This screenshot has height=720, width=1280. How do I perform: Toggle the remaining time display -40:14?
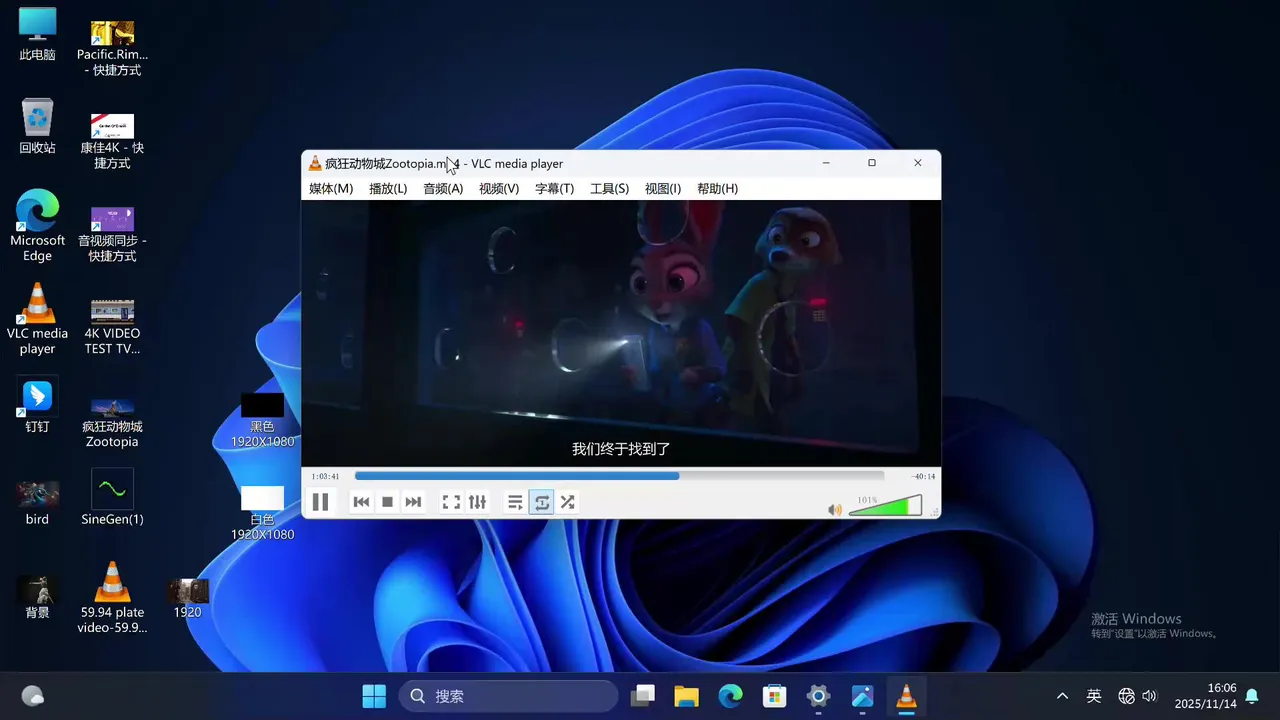click(924, 476)
